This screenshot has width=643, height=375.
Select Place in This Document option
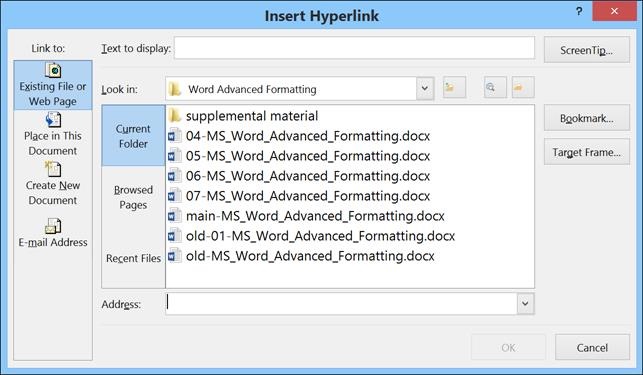(x=53, y=135)
